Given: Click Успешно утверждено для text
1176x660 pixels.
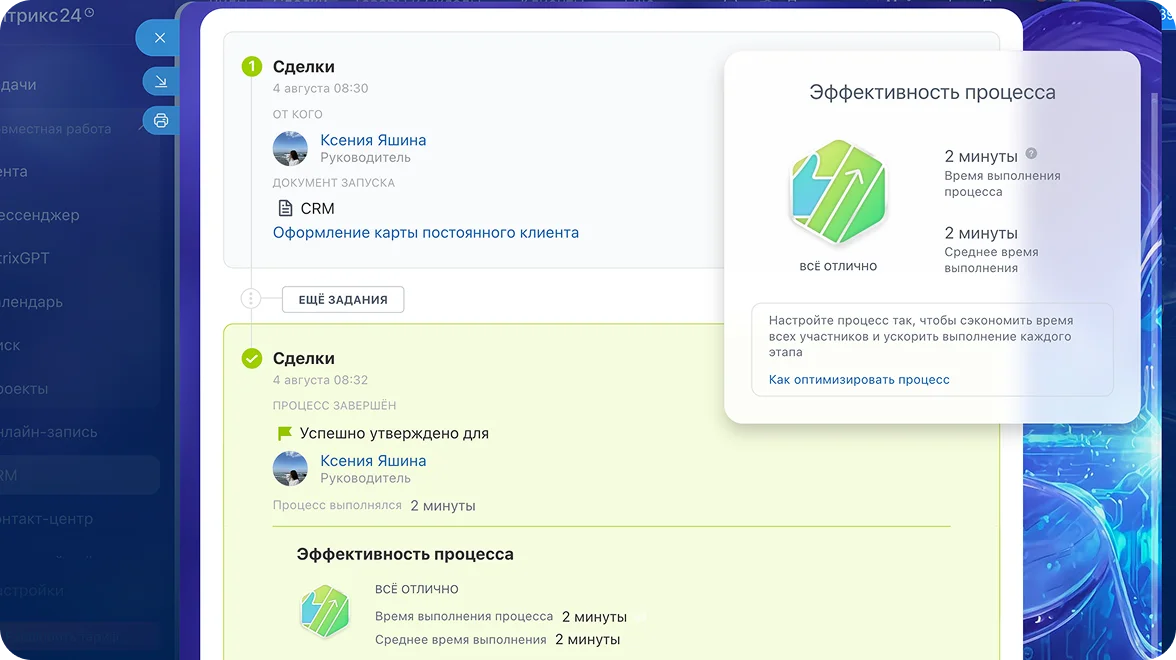Looking at the screenshot, I should (394, 434).
